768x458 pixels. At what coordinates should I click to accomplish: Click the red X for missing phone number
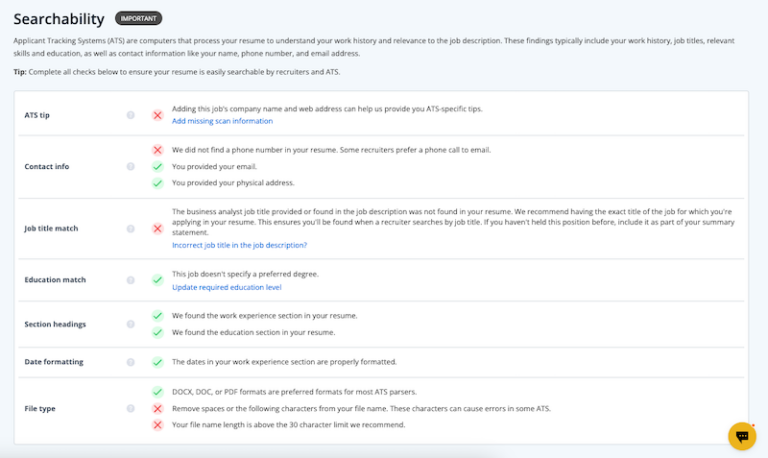pyautogui.click(x=157, y=150)
